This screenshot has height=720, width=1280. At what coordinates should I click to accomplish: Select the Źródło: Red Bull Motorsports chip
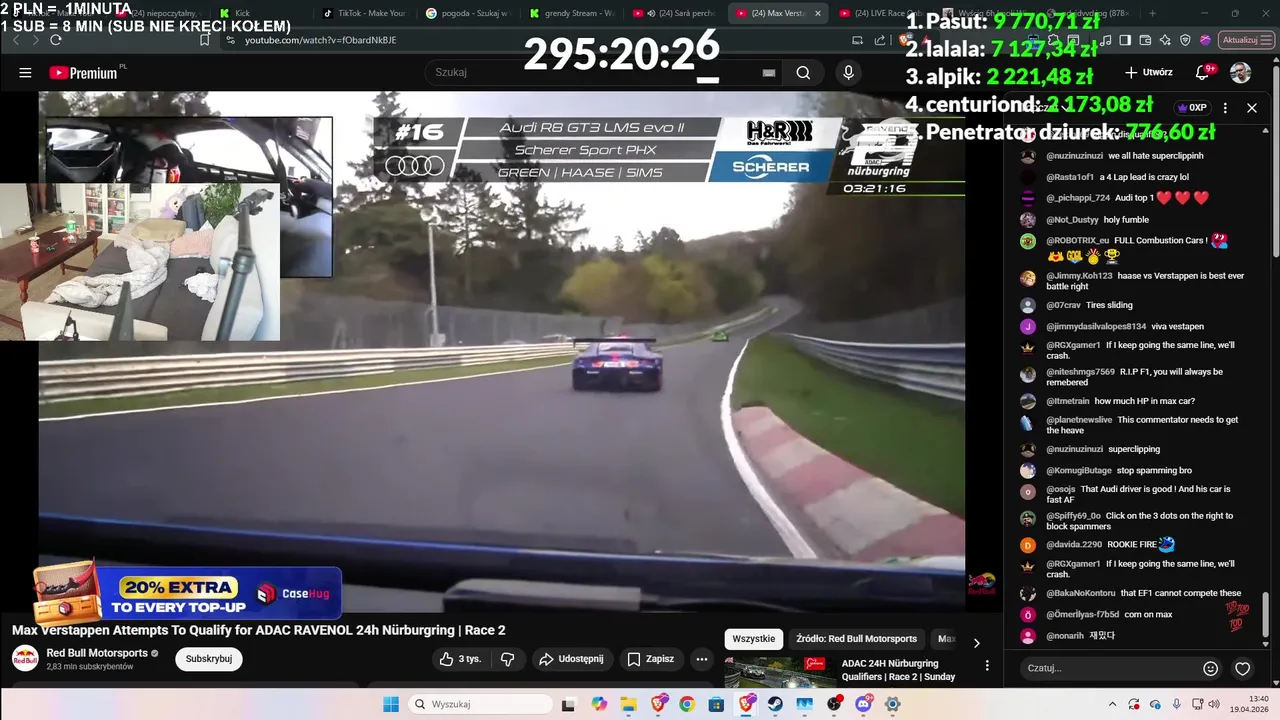[x=857, y=639]
